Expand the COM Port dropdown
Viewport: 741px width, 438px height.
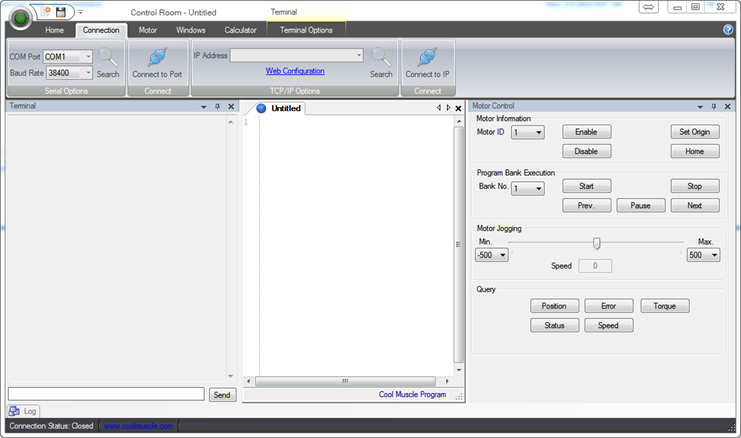[x=88, y=57]
